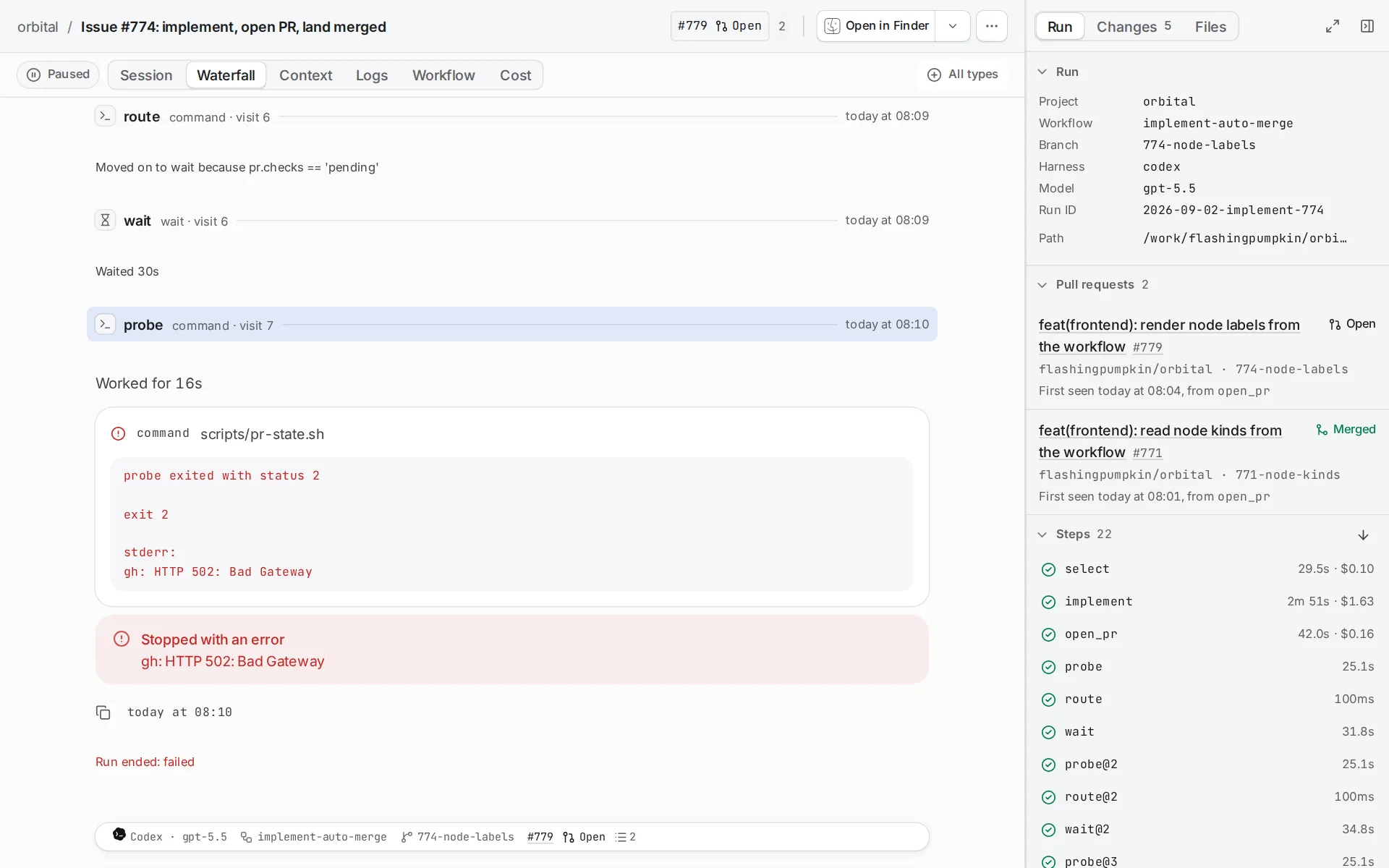Viewport: 1389px width, 868px height.
Task: Toggle the sidebar panel layout icon
Action: [x=1367, y=26]
